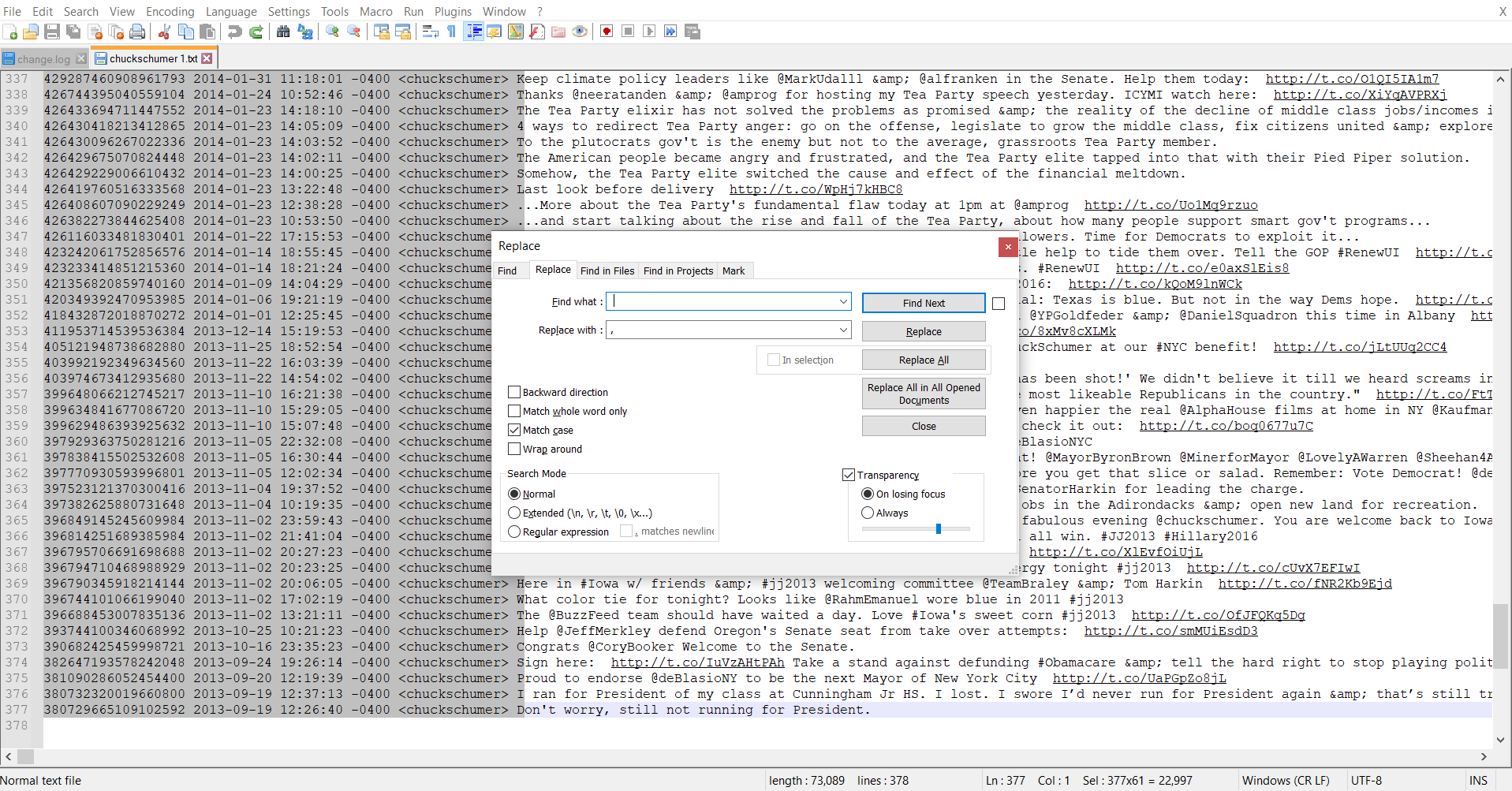Switch to Find in Files tab

pos(607,271)
